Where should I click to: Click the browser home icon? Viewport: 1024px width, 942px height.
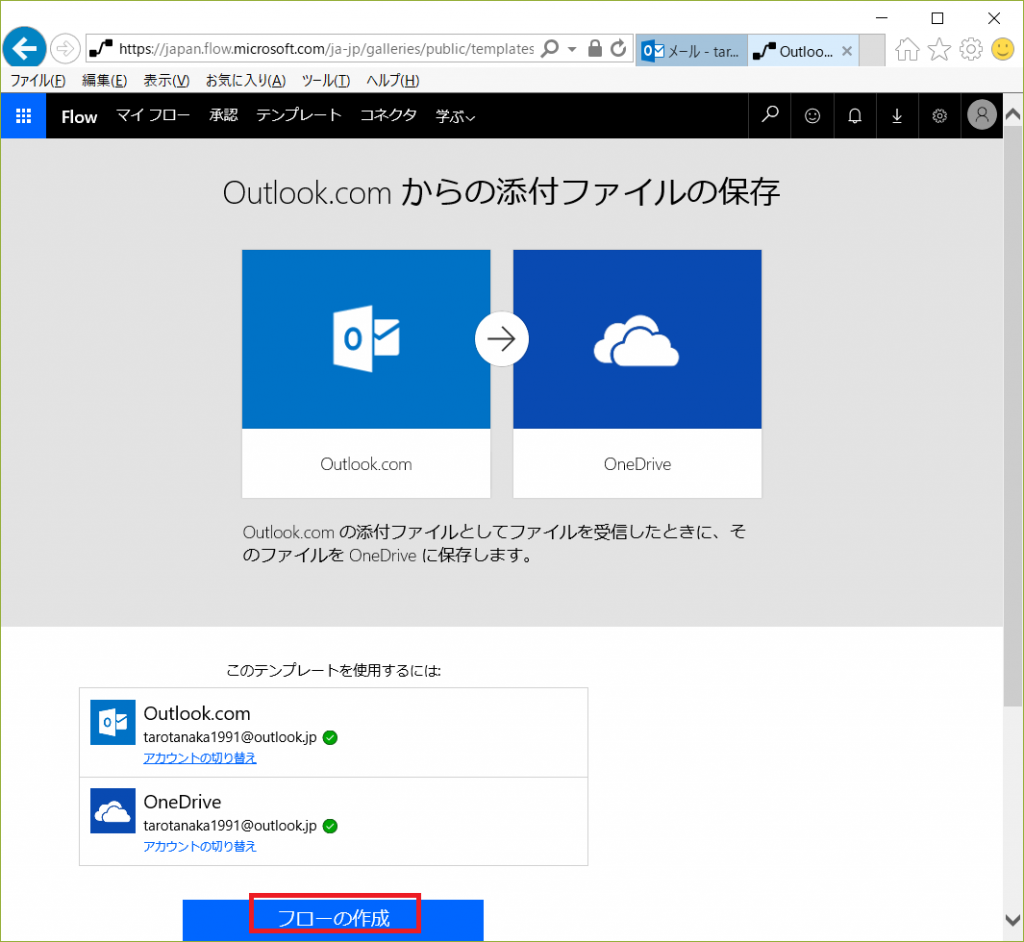tap(907, 49)
